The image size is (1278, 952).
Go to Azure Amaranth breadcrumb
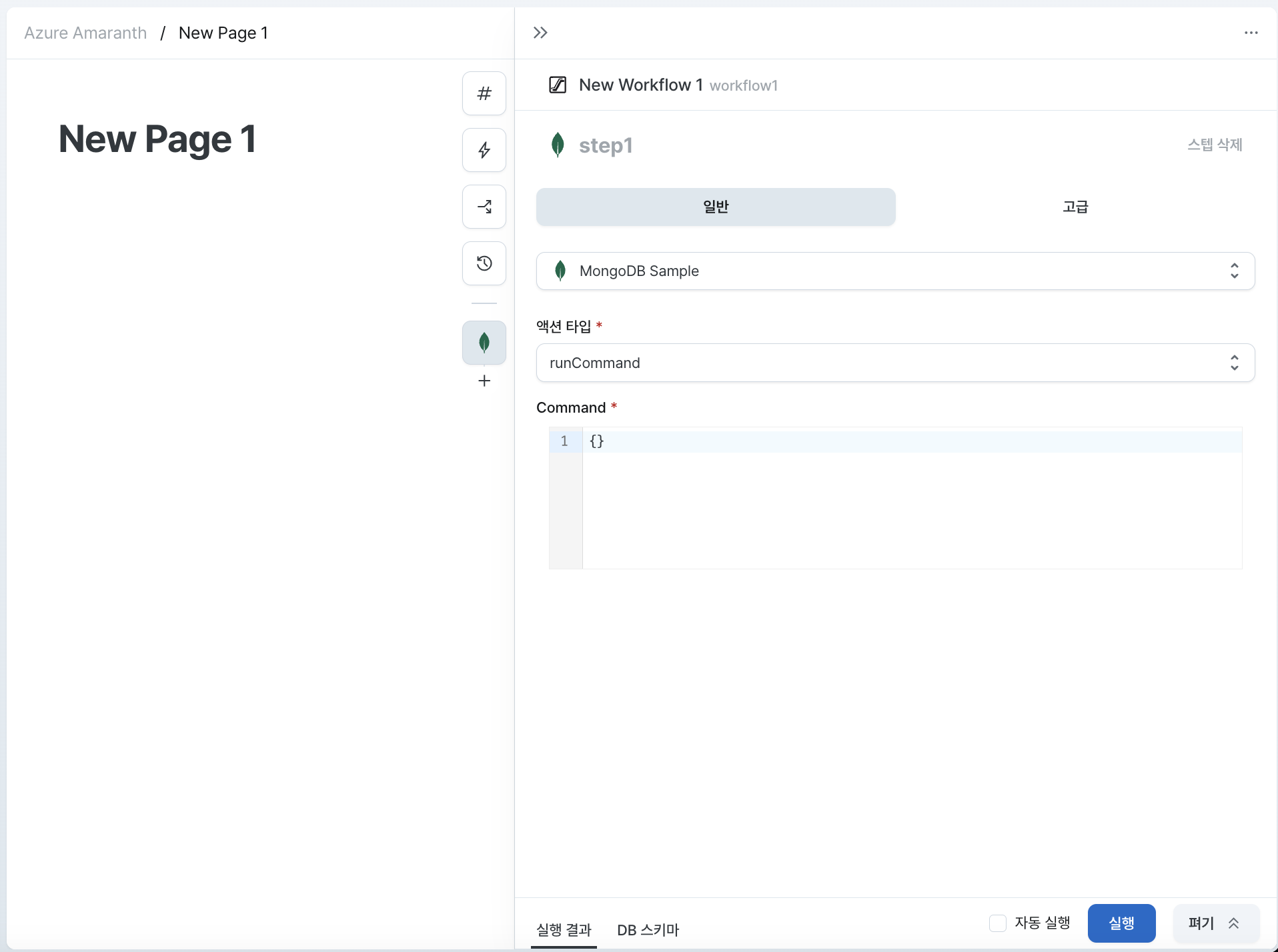[85, 33]
